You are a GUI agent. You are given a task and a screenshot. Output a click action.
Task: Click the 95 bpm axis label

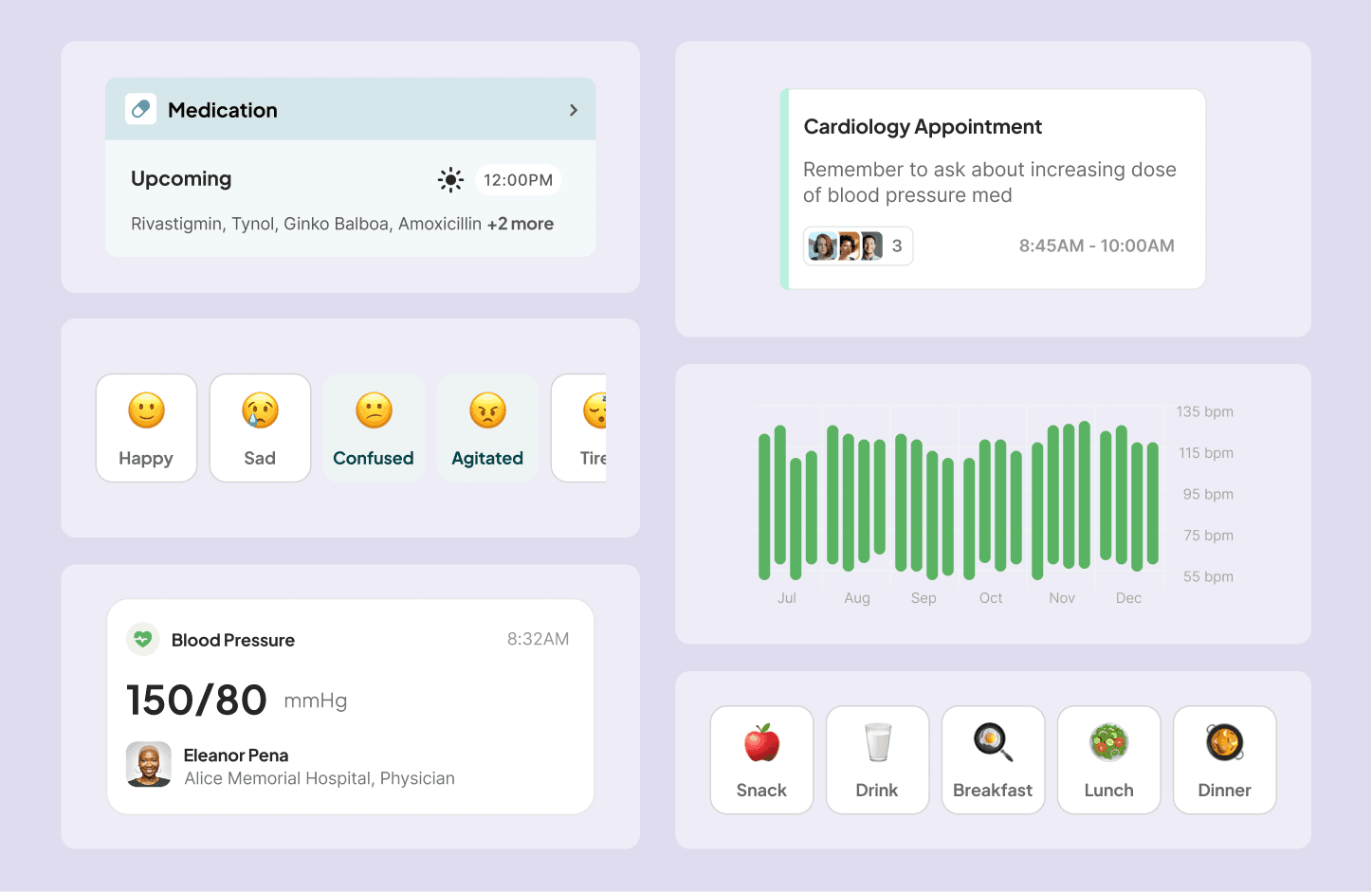pos(1208,494)
